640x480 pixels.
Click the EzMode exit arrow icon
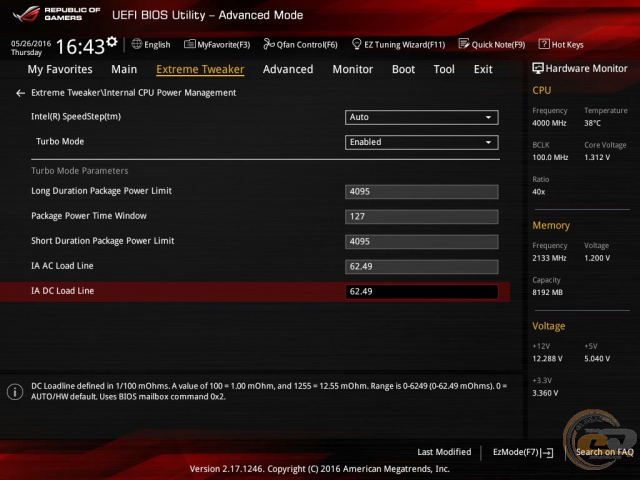coord(547,453)
